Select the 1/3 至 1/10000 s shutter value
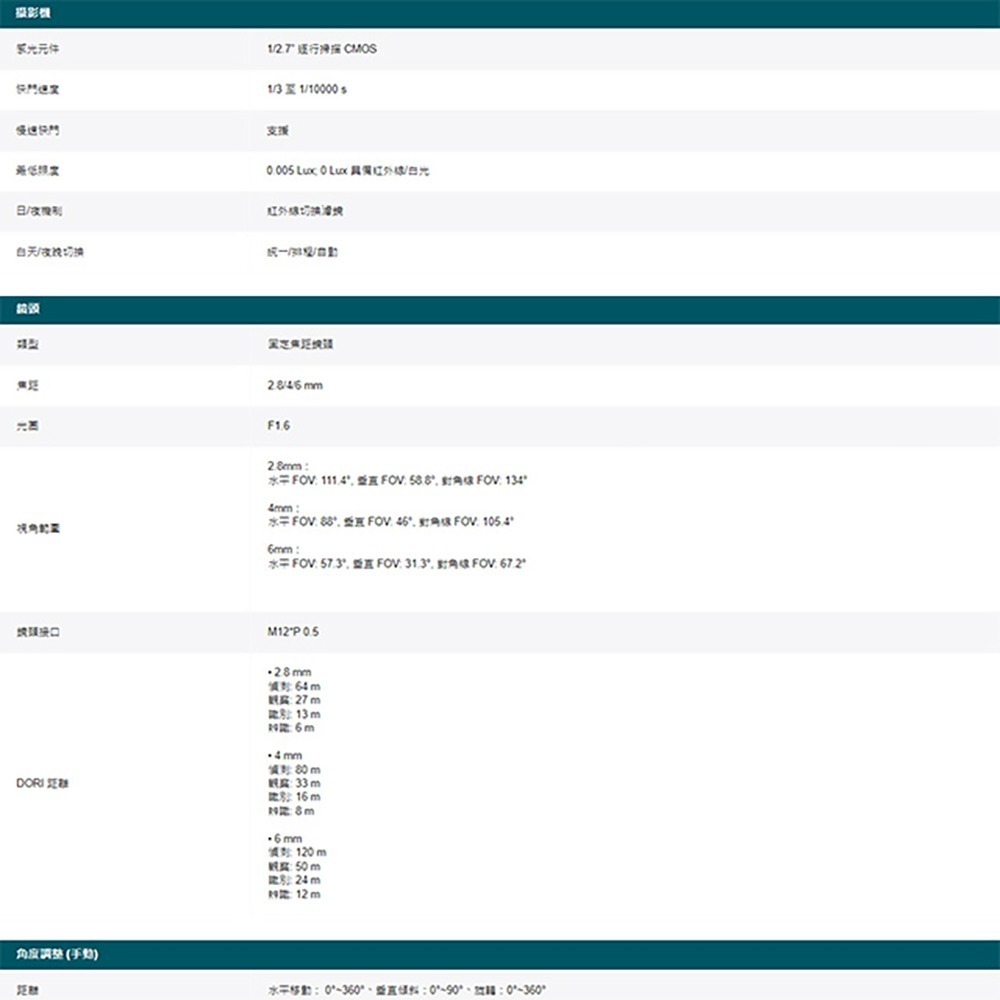The width and height of the screenshot is (1000, 1000). pos(302,89)
